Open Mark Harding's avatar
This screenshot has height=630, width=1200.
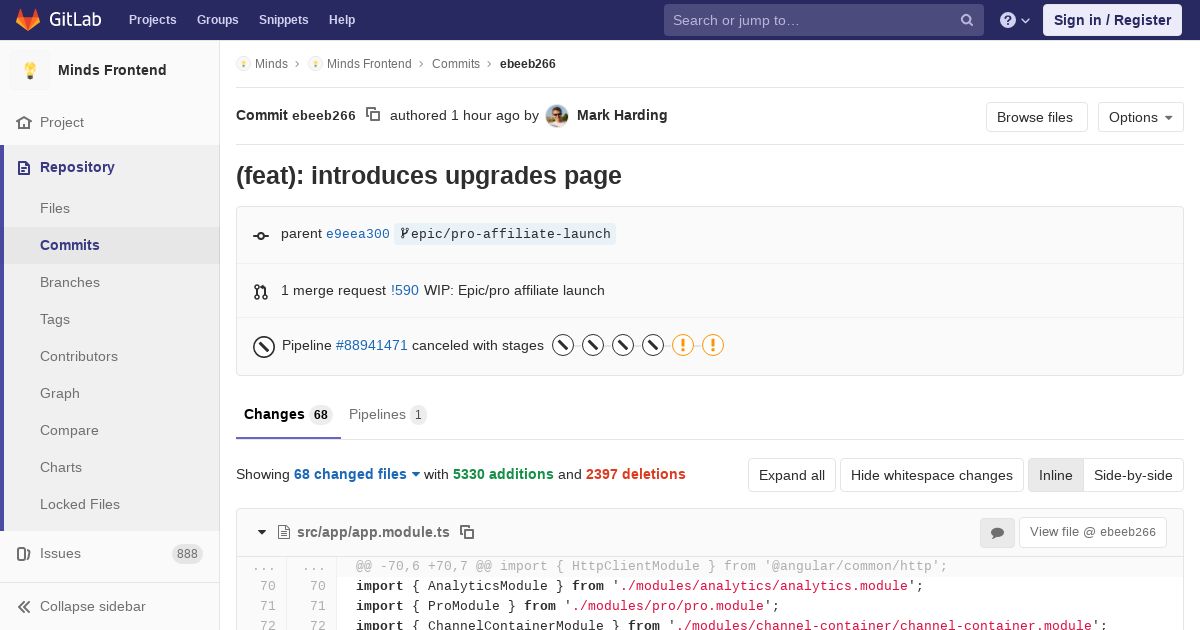pyautogui.click(x=557, y=116)
